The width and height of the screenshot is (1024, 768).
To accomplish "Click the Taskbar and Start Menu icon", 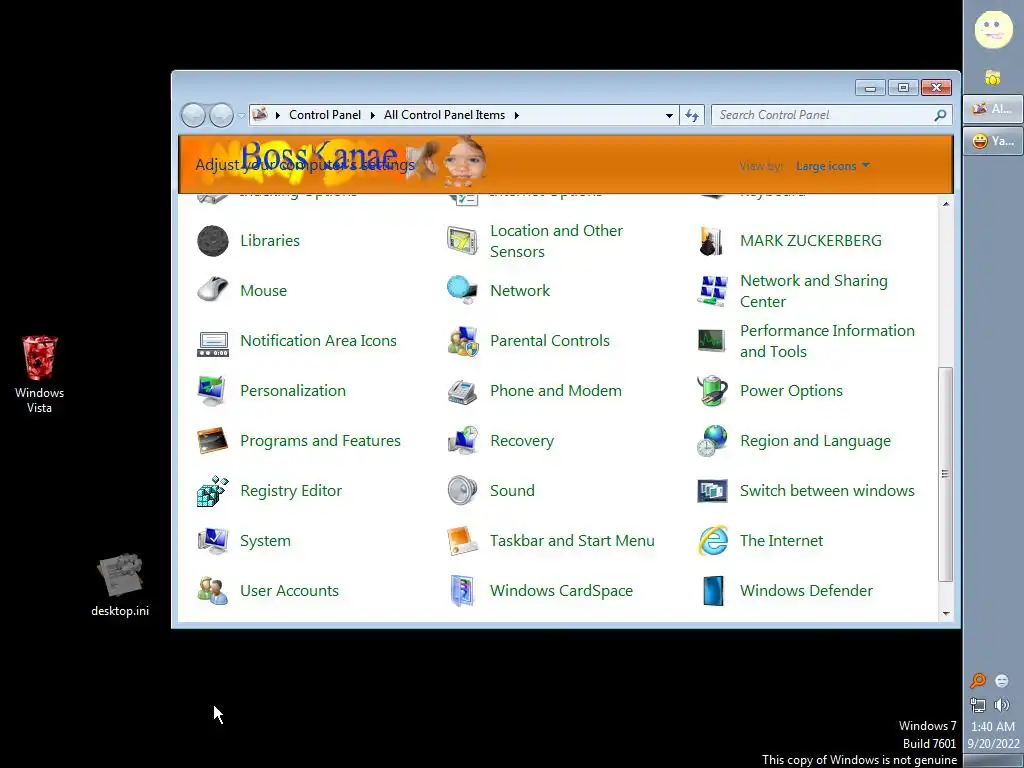I will (462, 541).
